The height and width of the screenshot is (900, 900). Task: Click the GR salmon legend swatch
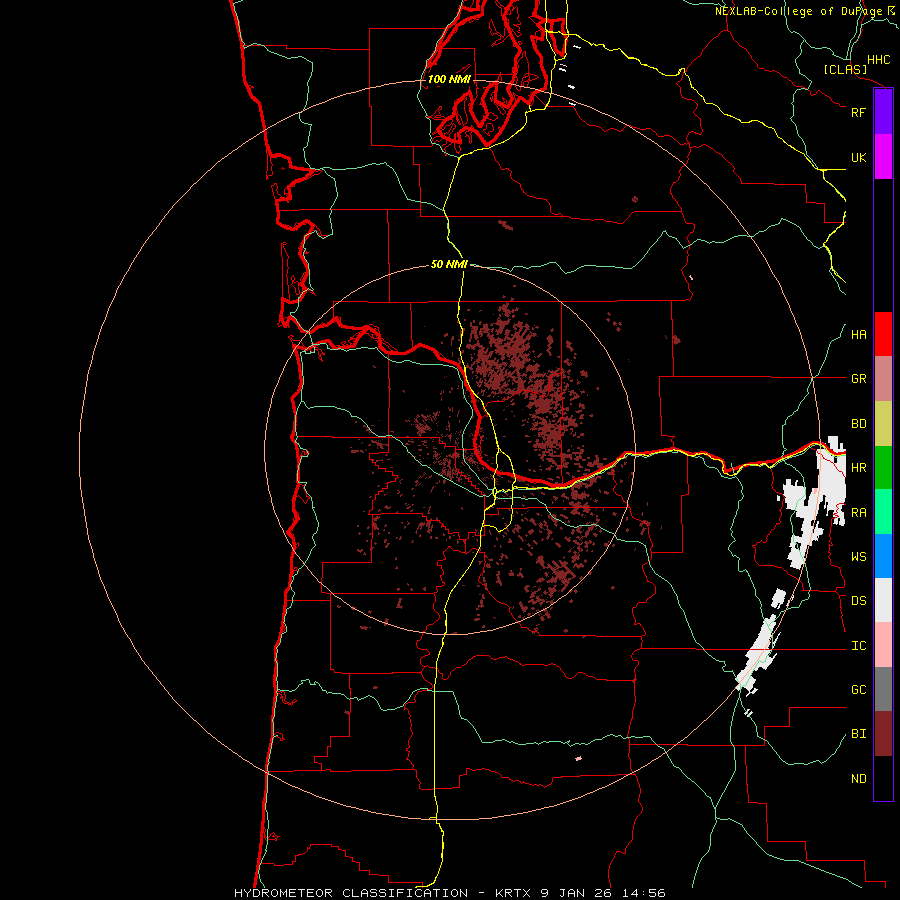[x=883, y=379]
